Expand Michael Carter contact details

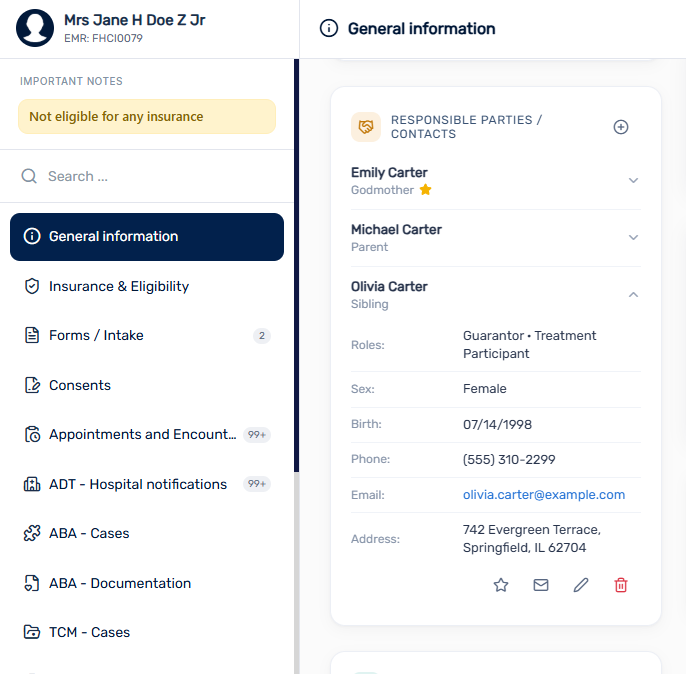pyautogui.click(x=633, y=237)
